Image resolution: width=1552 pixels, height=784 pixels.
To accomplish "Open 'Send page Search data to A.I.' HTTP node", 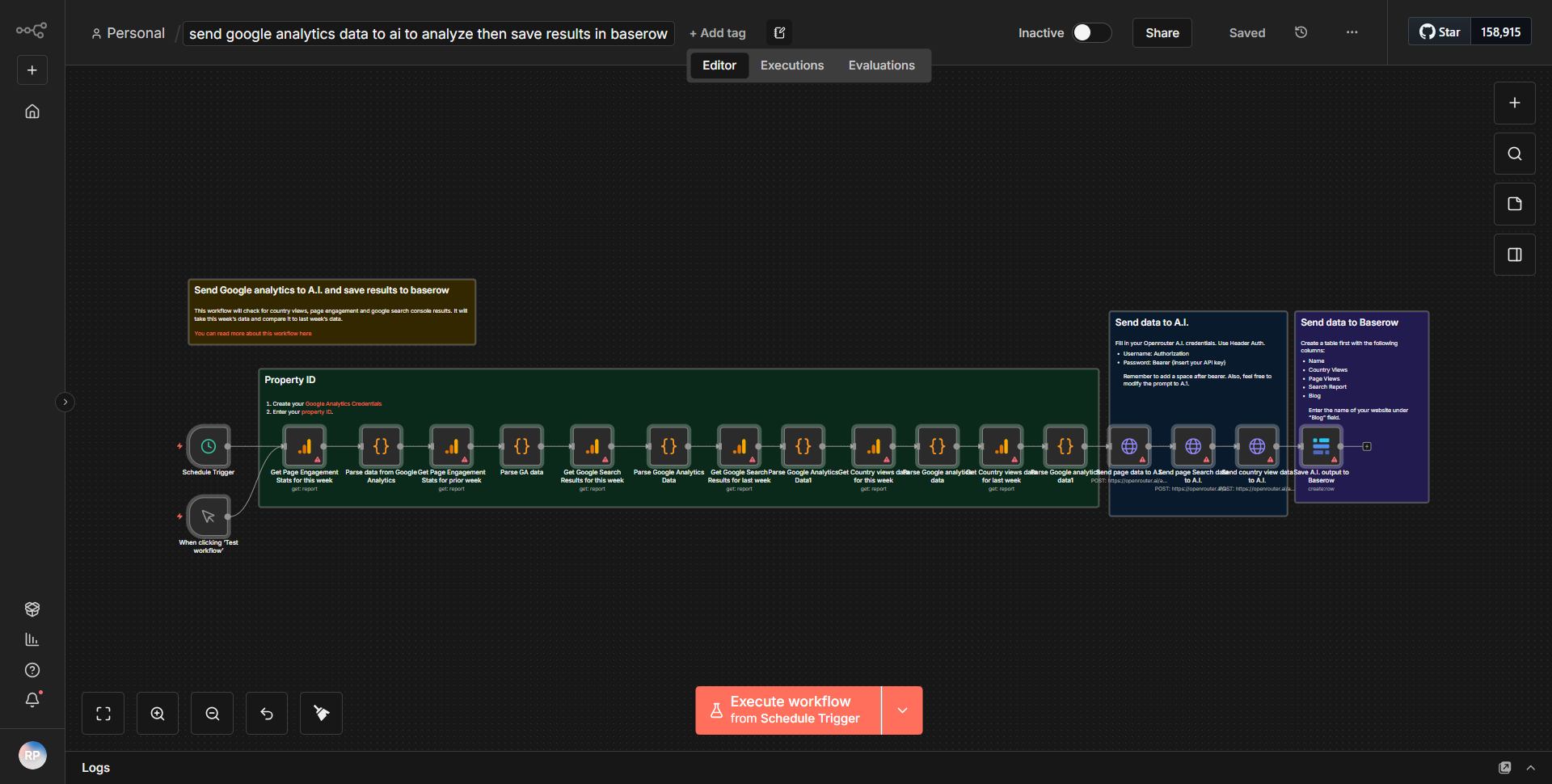I will (x=1193, y=446).
